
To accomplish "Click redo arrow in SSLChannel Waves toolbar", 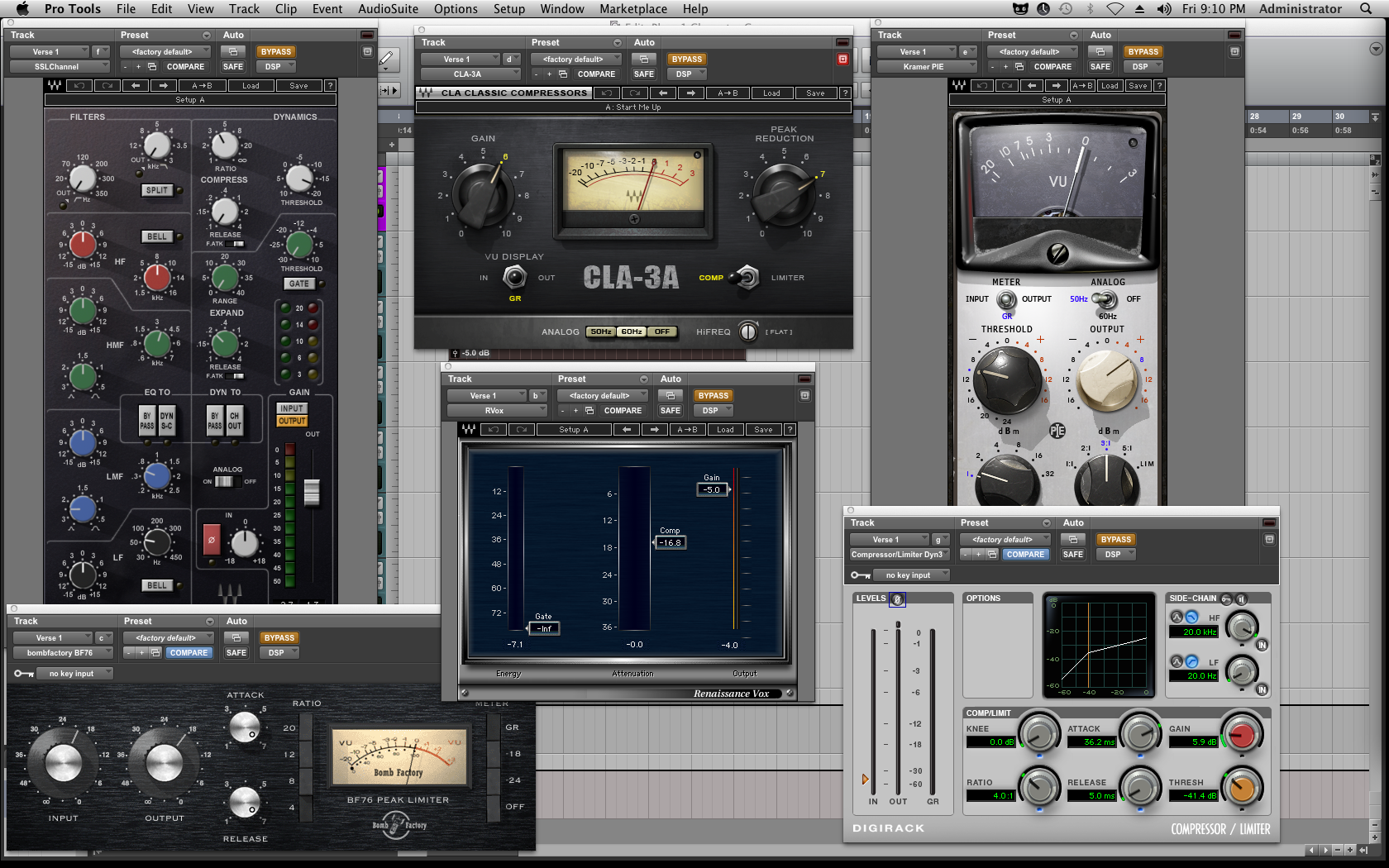I will point(107,85).
